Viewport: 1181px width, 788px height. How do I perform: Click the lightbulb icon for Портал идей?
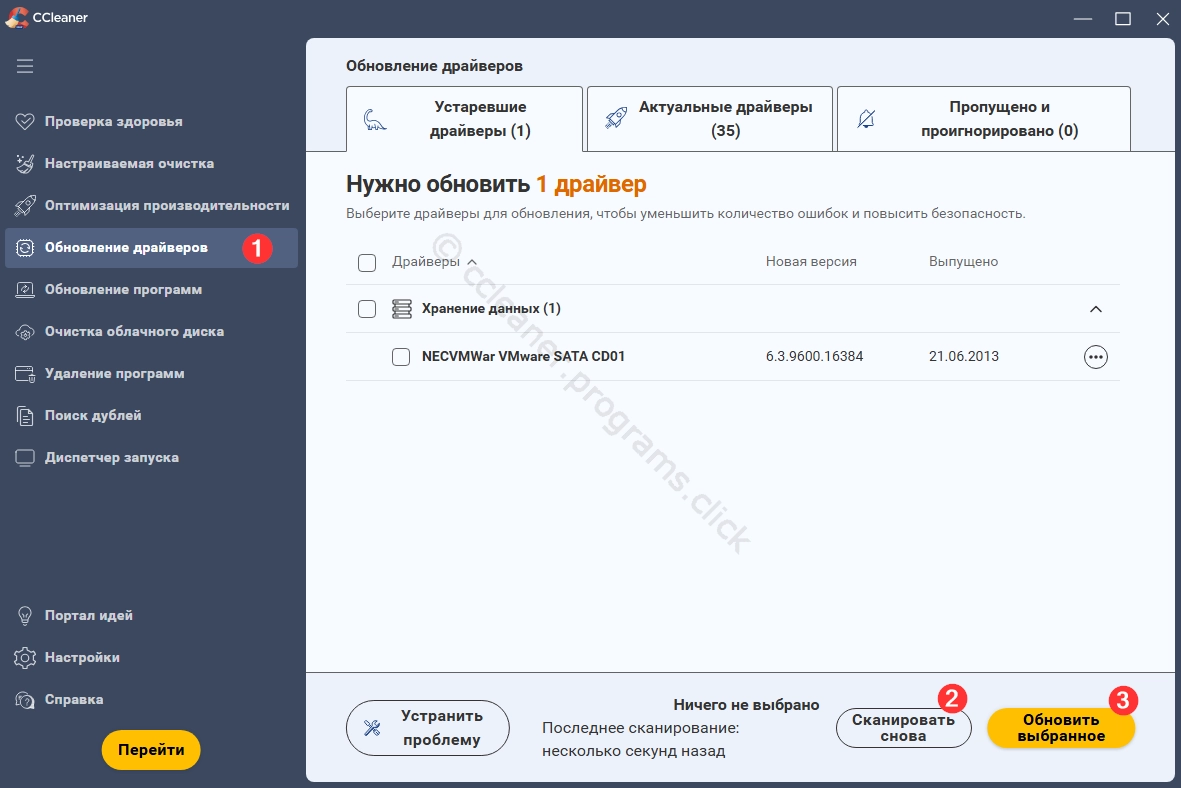pos(25,616)
